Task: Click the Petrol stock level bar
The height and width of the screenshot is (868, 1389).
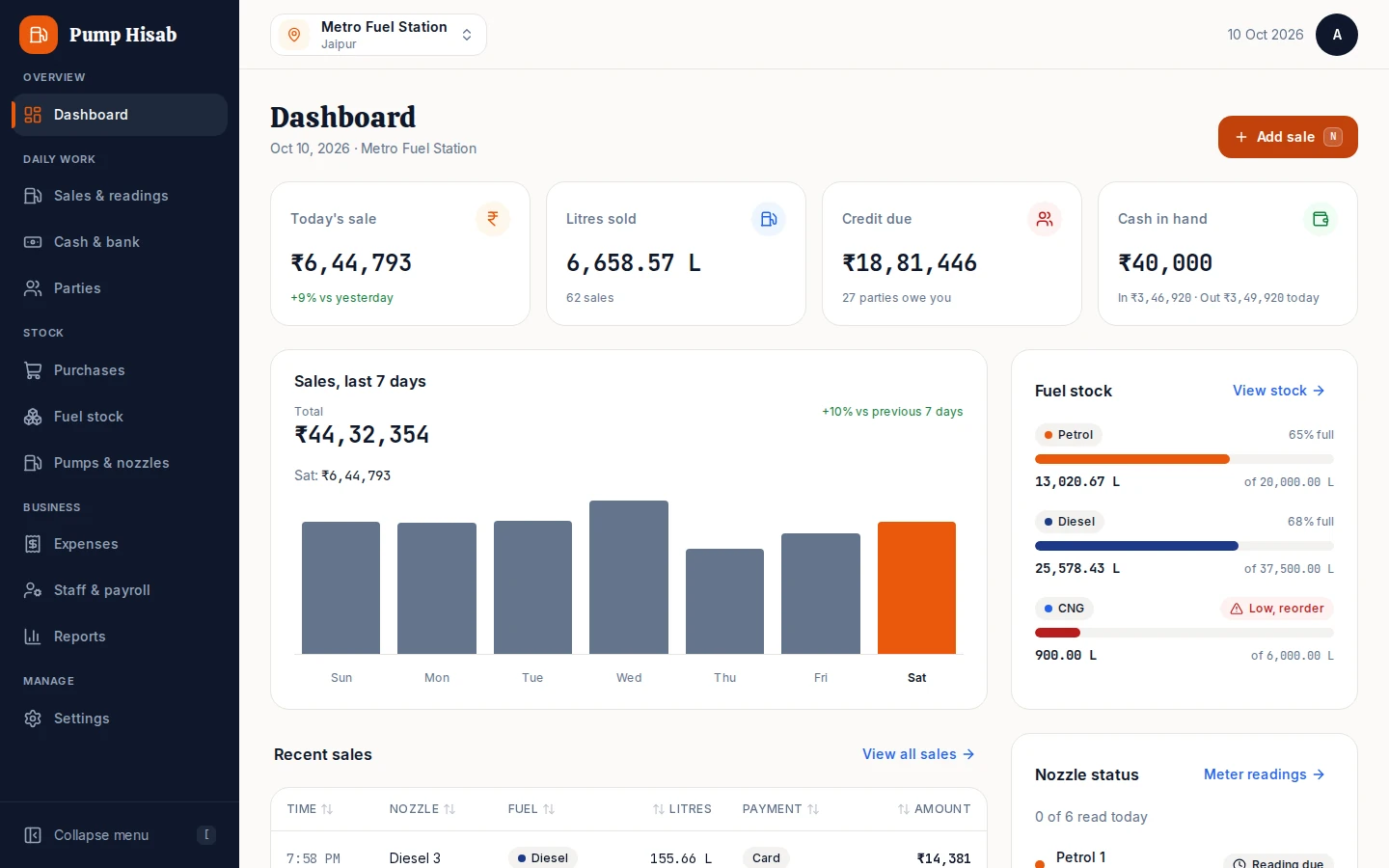Action: click(1185, 459)
